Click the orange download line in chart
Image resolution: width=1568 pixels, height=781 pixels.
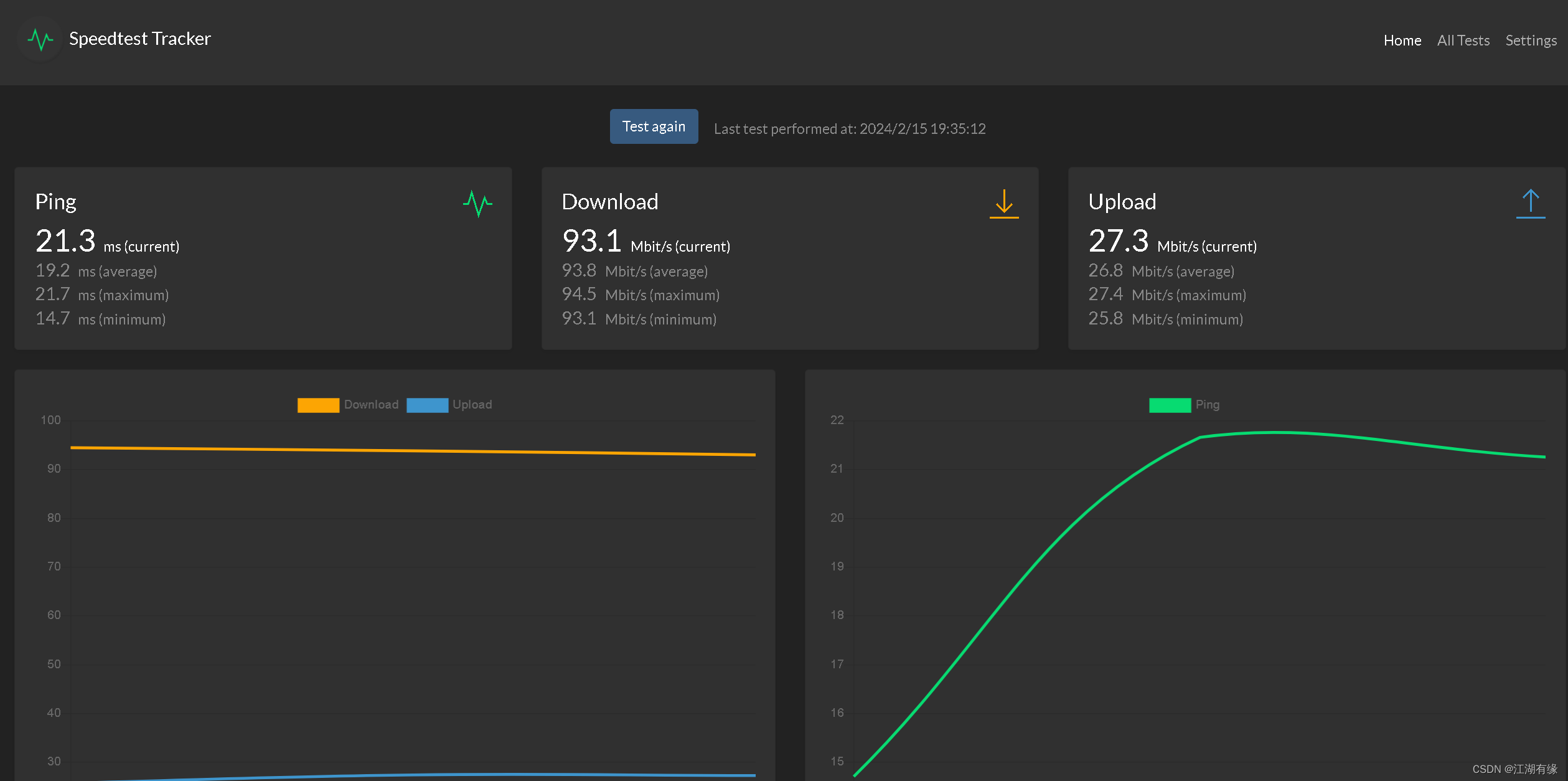(x=411, y=450)
